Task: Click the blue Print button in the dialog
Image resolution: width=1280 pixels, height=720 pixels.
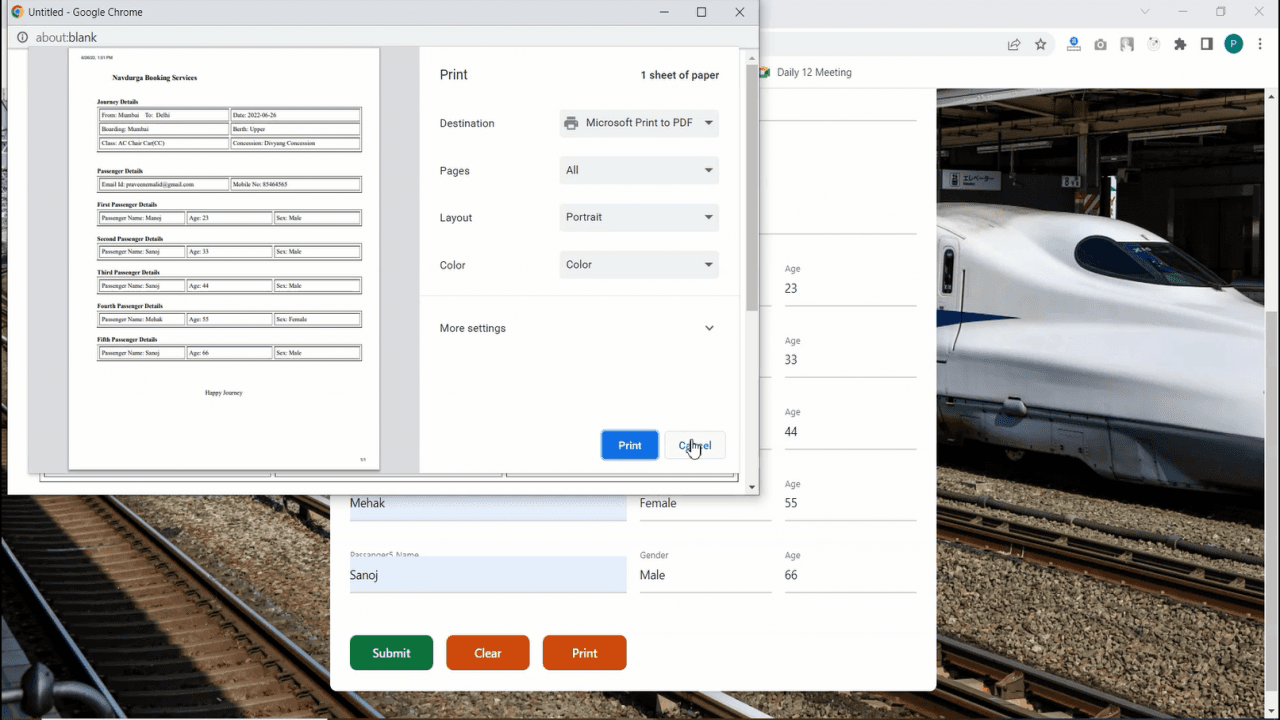Action: pyautogui.click(x=630, y=445)
